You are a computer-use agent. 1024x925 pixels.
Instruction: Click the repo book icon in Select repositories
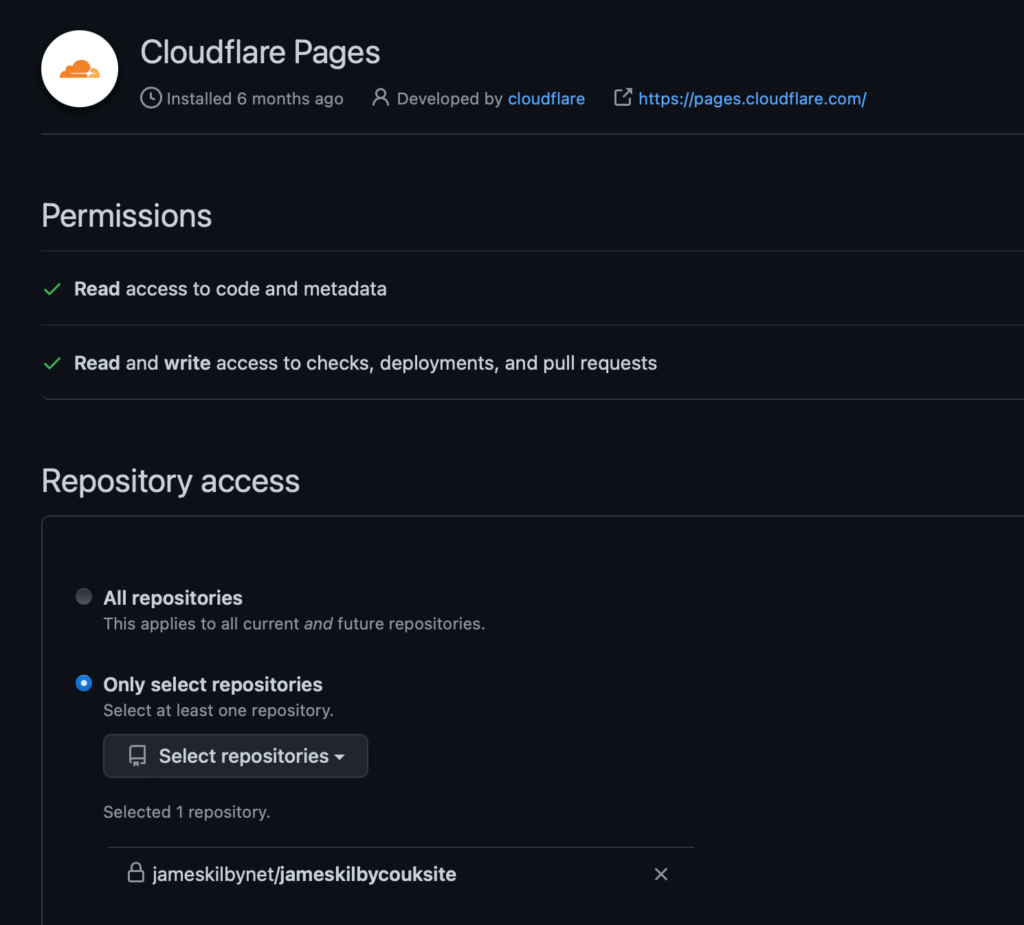(x=138, y=756)
